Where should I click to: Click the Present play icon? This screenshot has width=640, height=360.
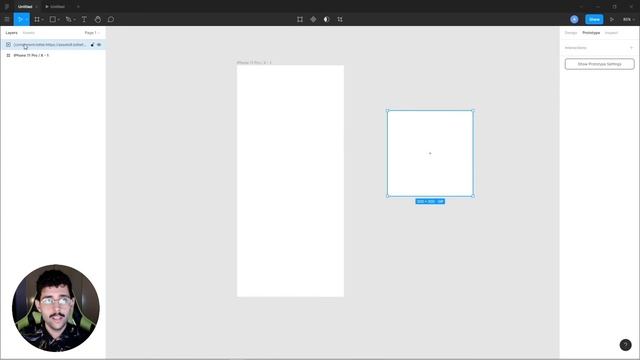point(611,19)
